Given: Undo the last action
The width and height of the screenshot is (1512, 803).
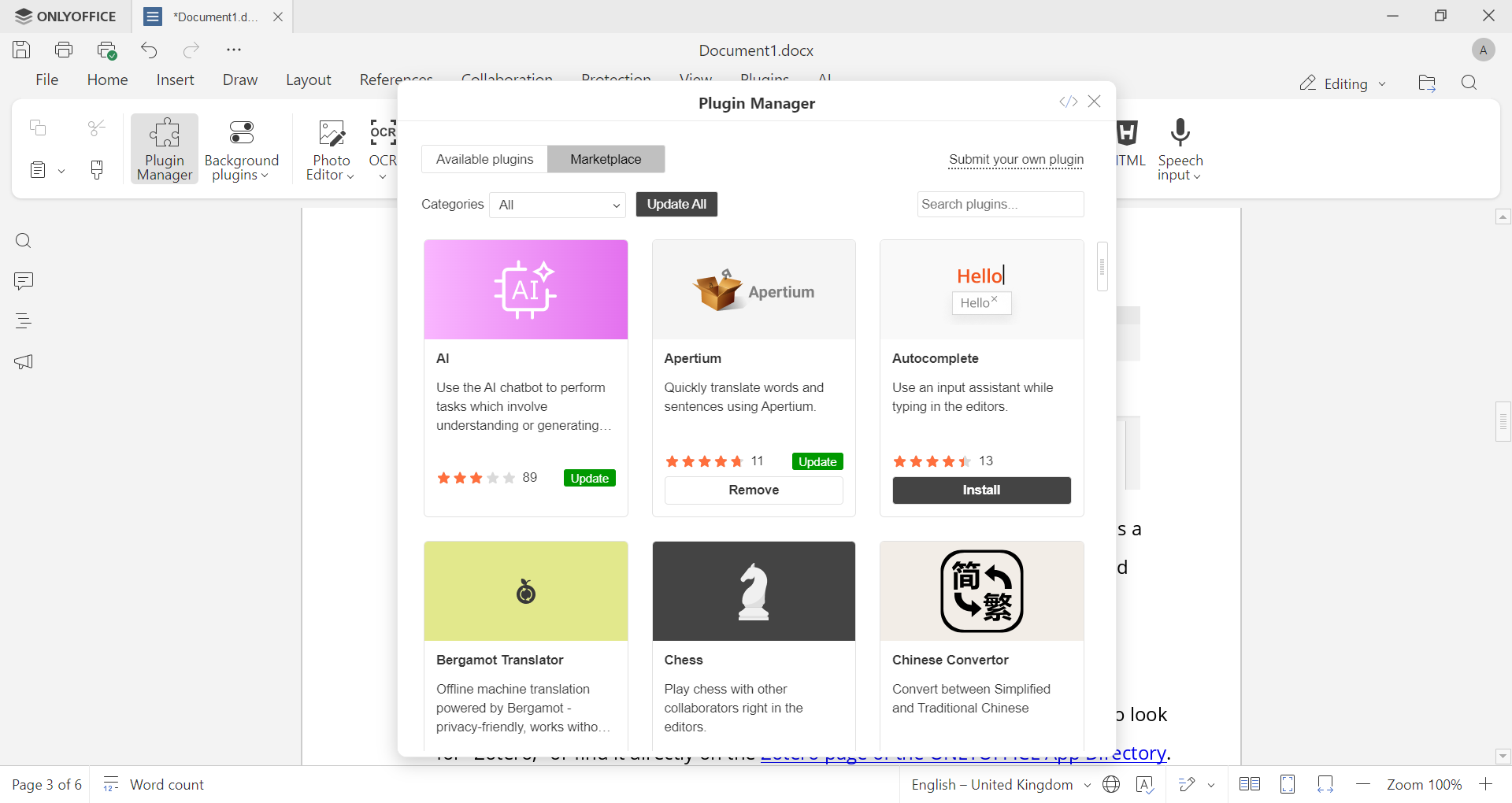Looking at the screenshot, I should (x=149, y=50).
